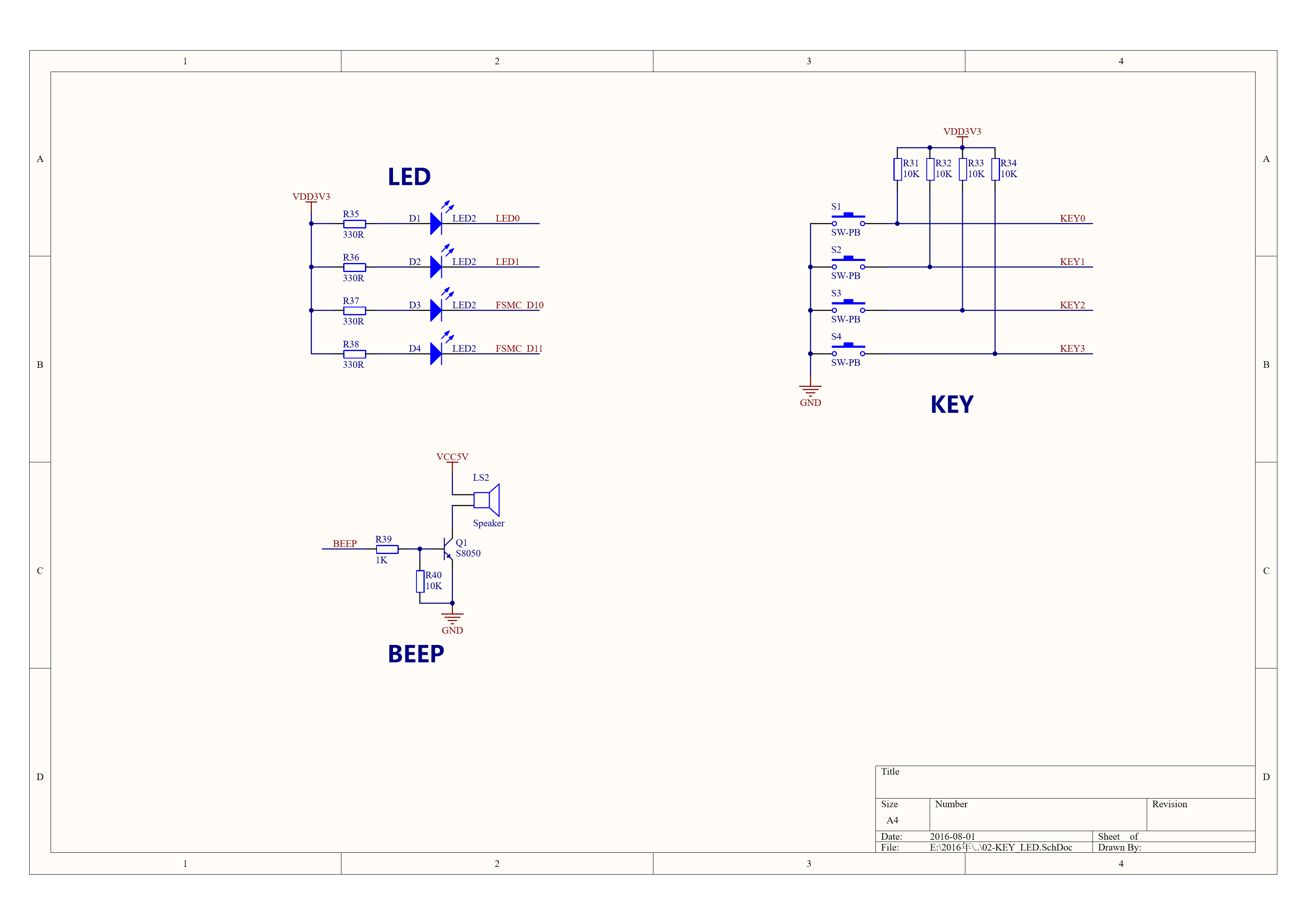Screen dimensions: 1307x924
Task: Select resistor R39 1K symbol
Action: pyautogui.click(x=387, y=549)
